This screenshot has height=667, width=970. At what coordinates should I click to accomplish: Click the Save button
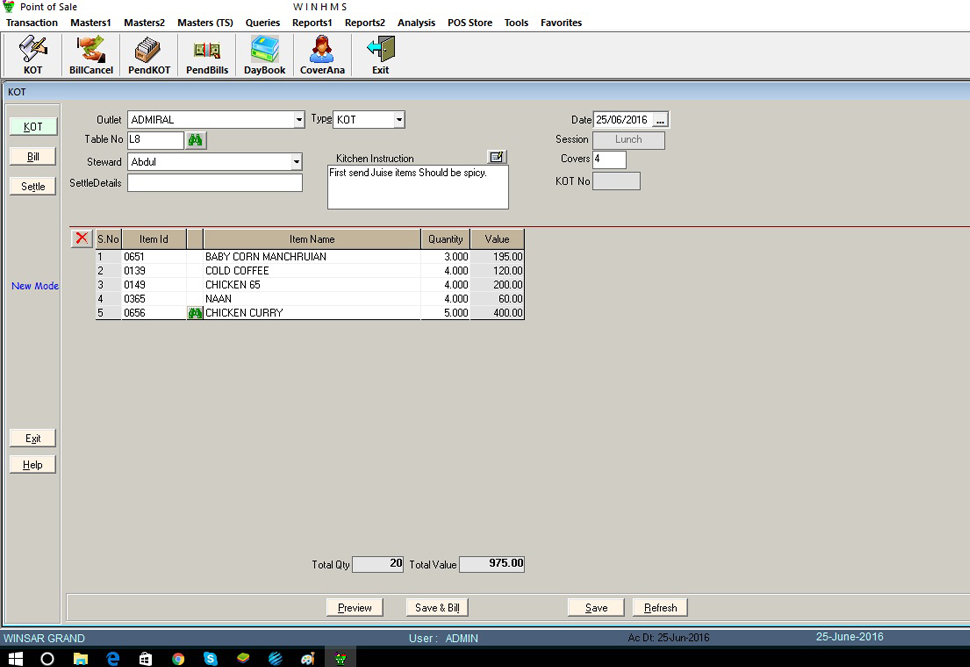click(596, 608)
